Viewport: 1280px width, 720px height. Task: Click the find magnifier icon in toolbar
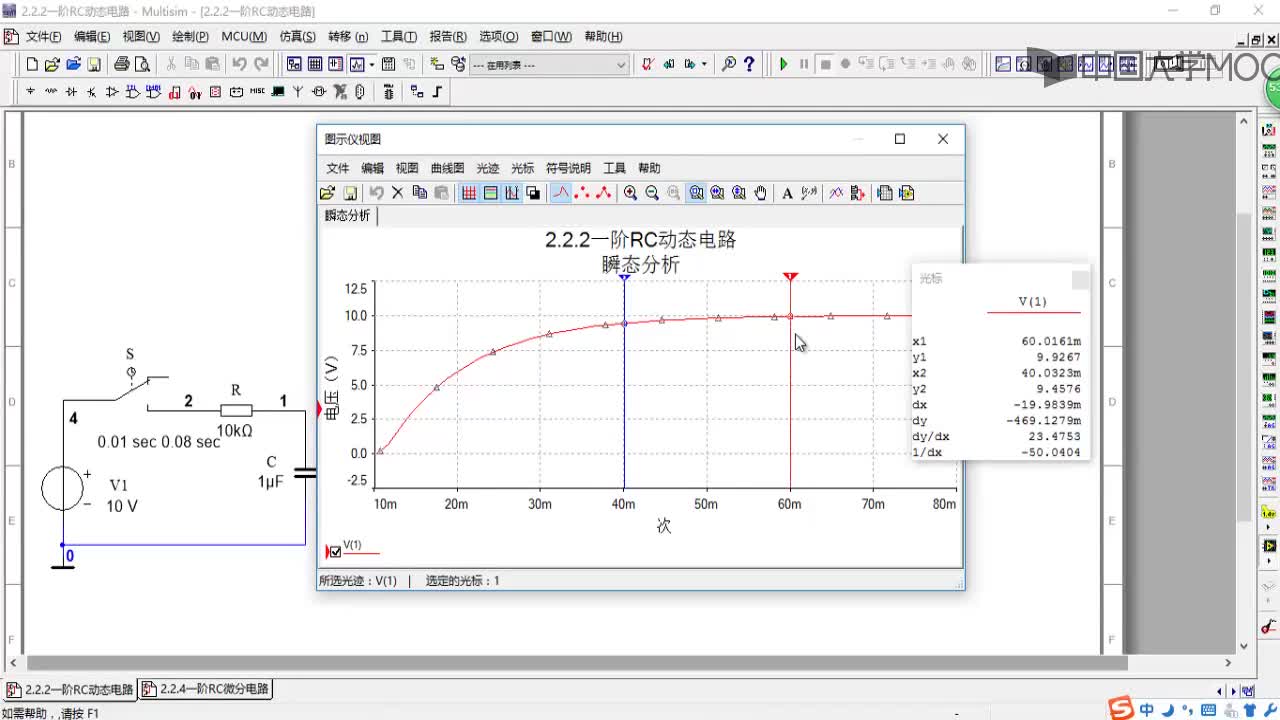pyautogui.click(x=729, y=64)
